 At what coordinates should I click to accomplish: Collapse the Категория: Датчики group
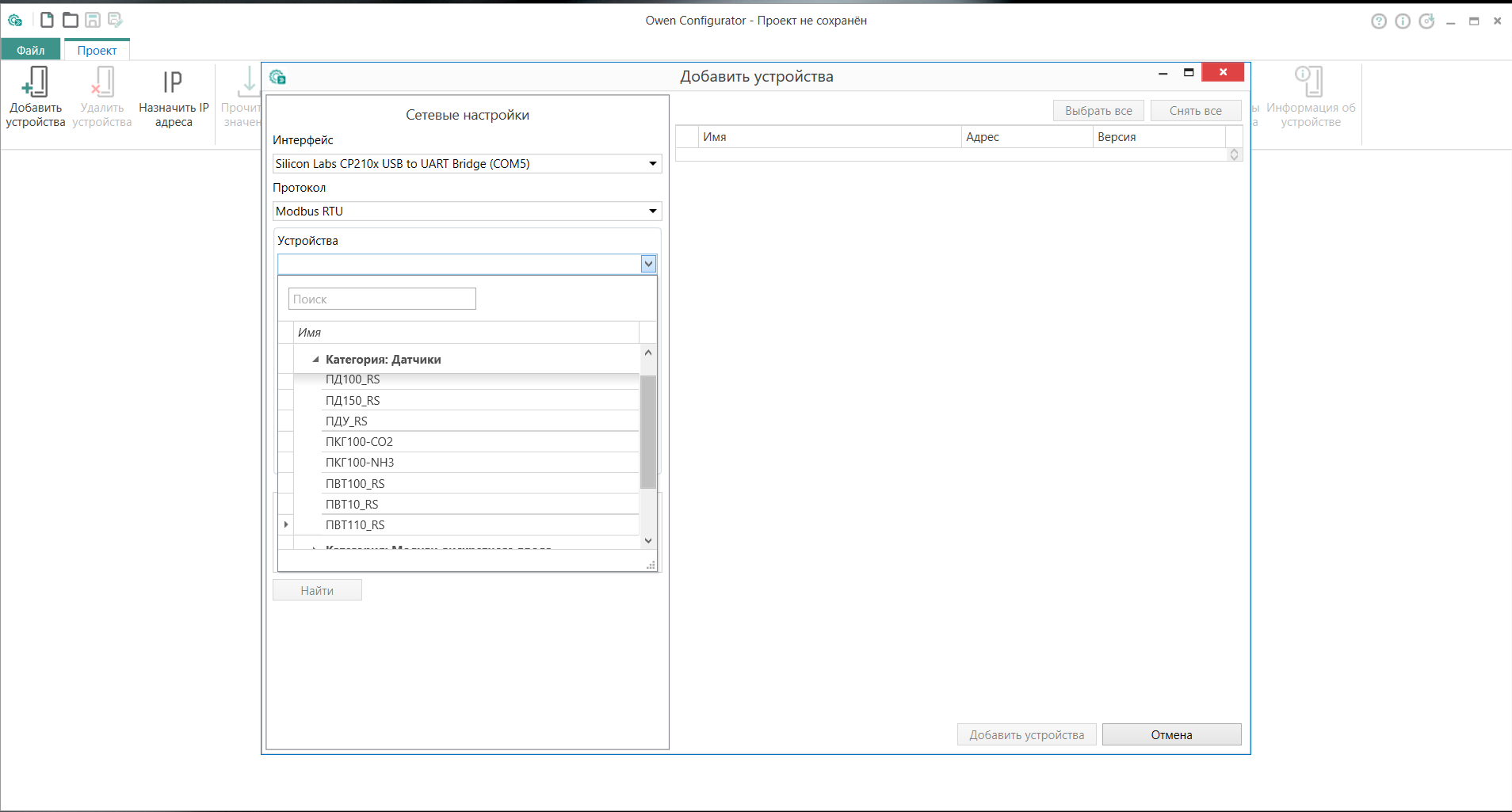(x=315, y=360)
